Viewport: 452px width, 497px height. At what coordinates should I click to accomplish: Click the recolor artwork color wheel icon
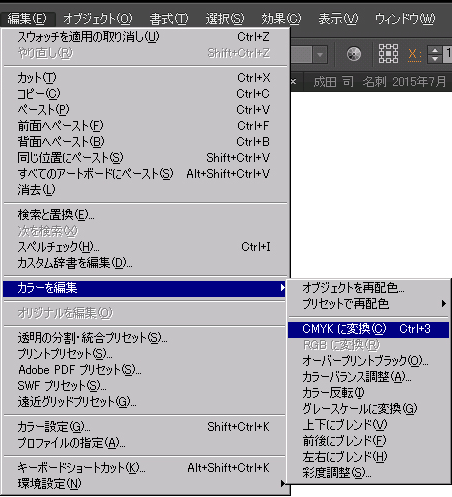354,54
